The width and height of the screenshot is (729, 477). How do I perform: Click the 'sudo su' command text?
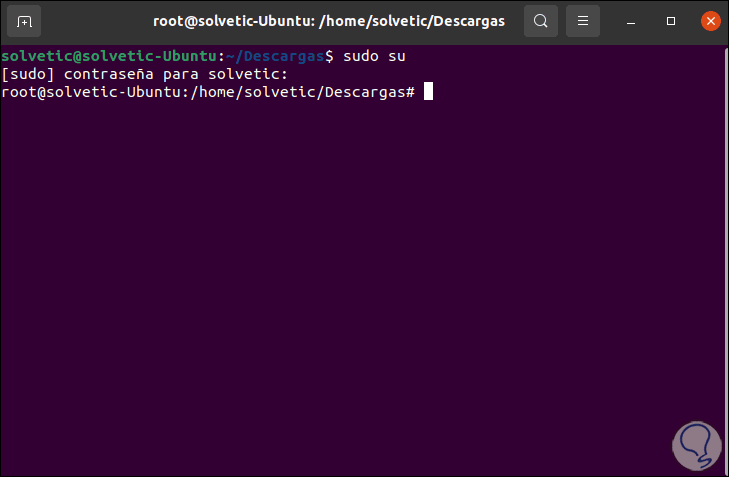(374, 56)
